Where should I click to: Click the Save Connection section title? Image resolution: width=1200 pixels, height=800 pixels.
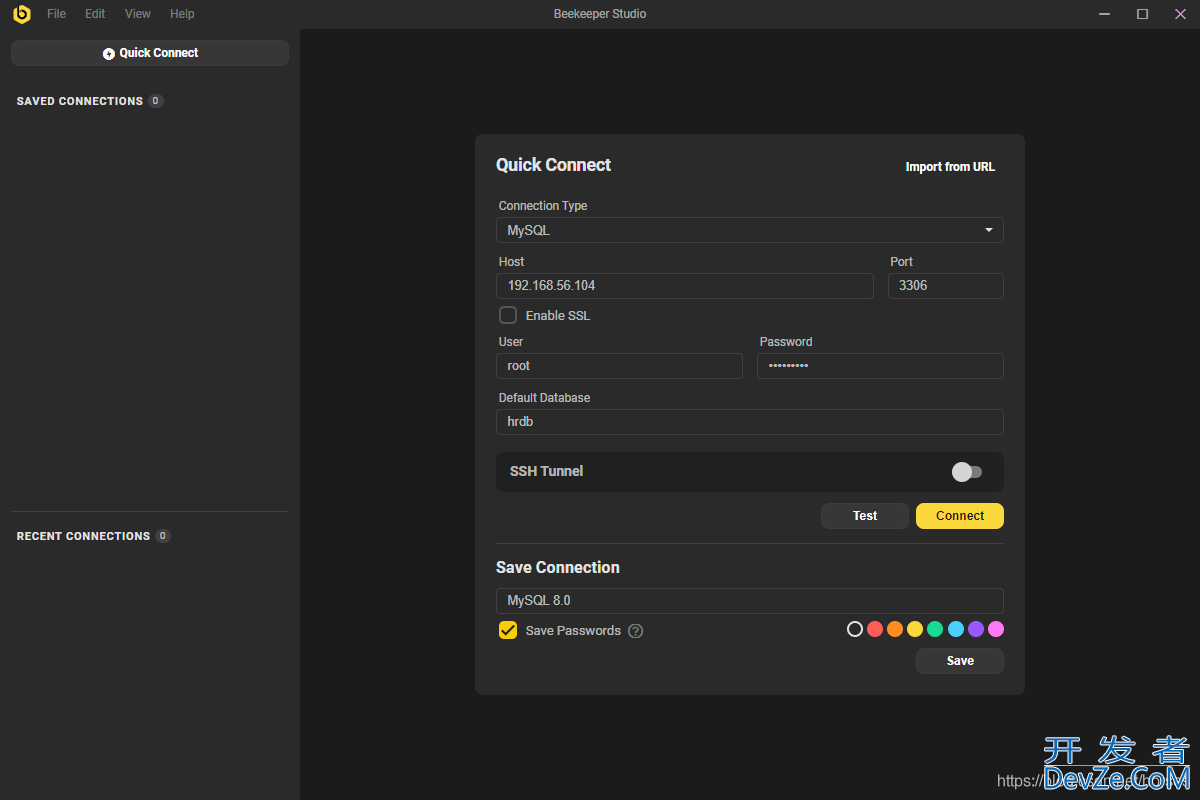coord(558,567)
